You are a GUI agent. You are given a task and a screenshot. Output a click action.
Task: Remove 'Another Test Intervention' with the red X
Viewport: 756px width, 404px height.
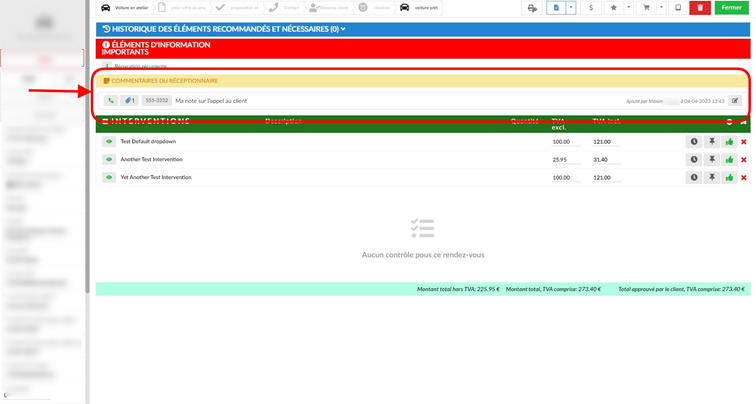coord(744,160)
